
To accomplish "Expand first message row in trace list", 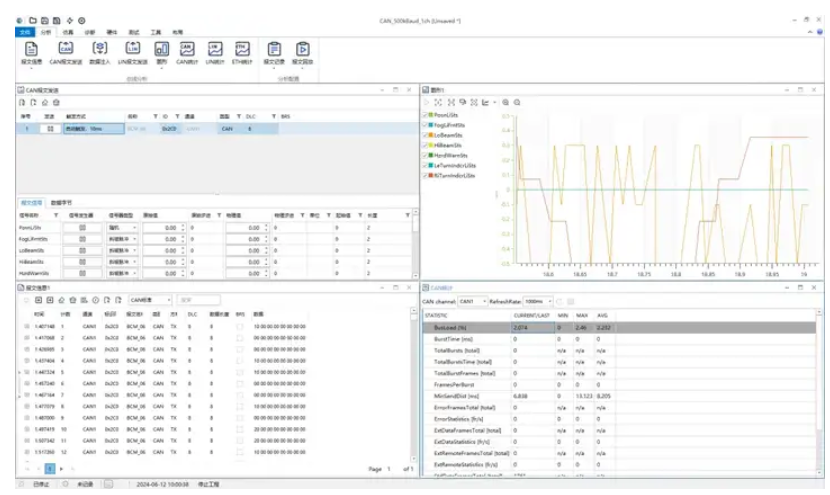I will tap(27, 326).
